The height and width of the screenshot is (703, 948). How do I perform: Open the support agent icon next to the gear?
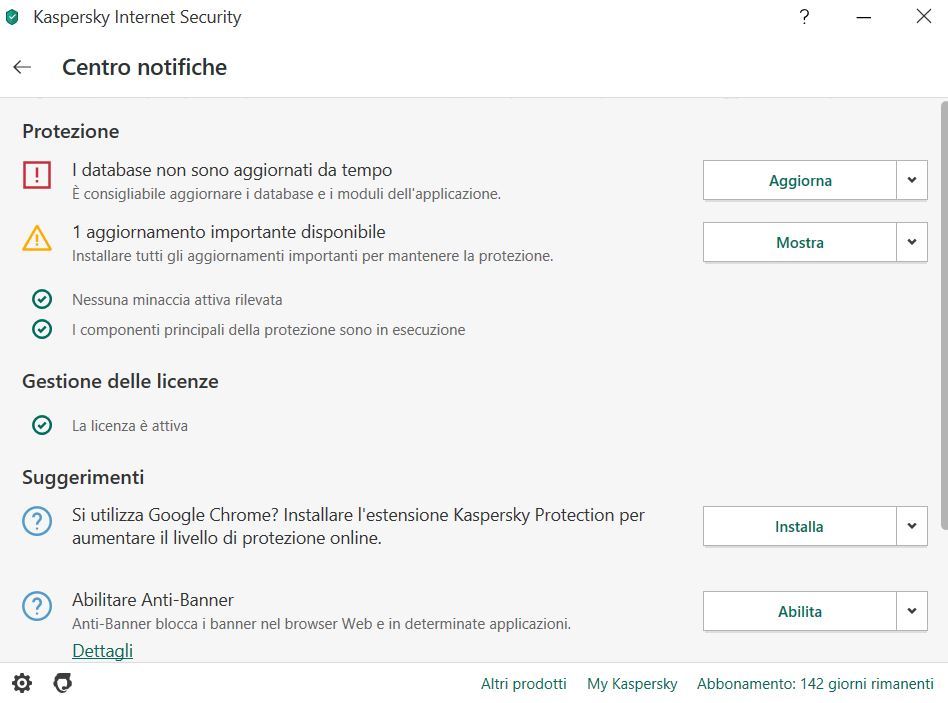63,683
